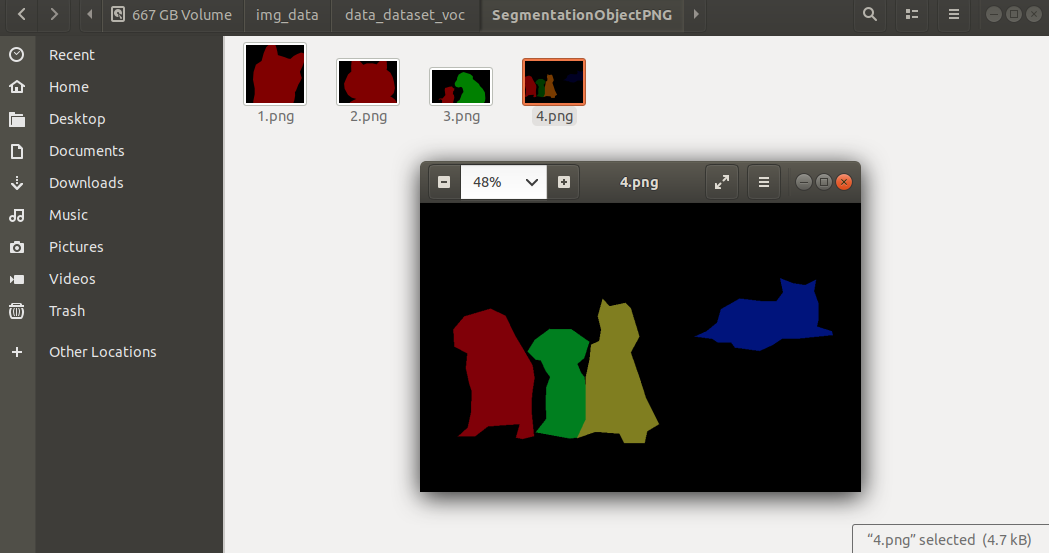
Task: Show earlier path segments with left triangle
Action: [x=90, y=14]
